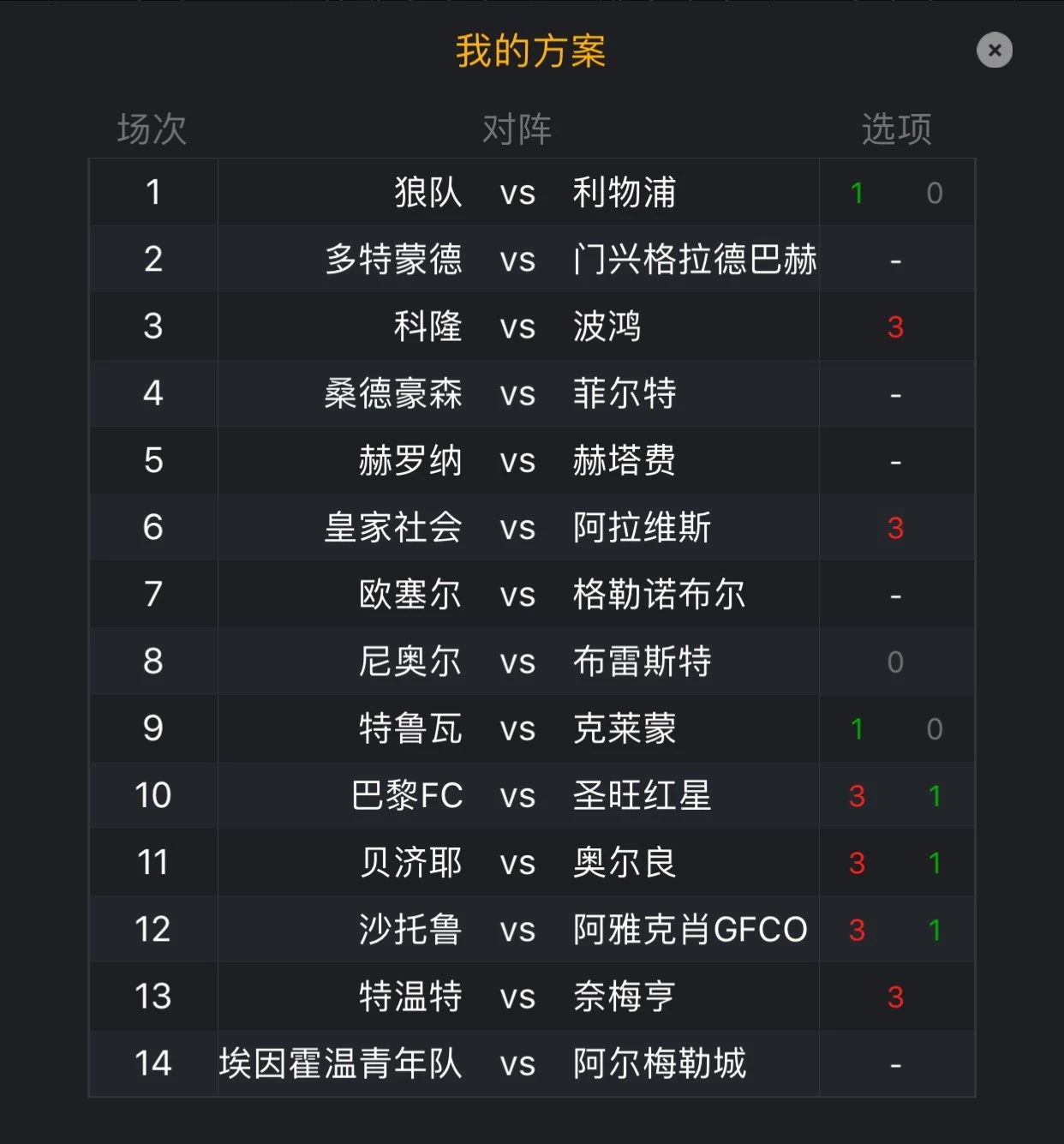Click the 场次 column header
Screen dimensions: 1064x1144
click(x=152, y=129)
